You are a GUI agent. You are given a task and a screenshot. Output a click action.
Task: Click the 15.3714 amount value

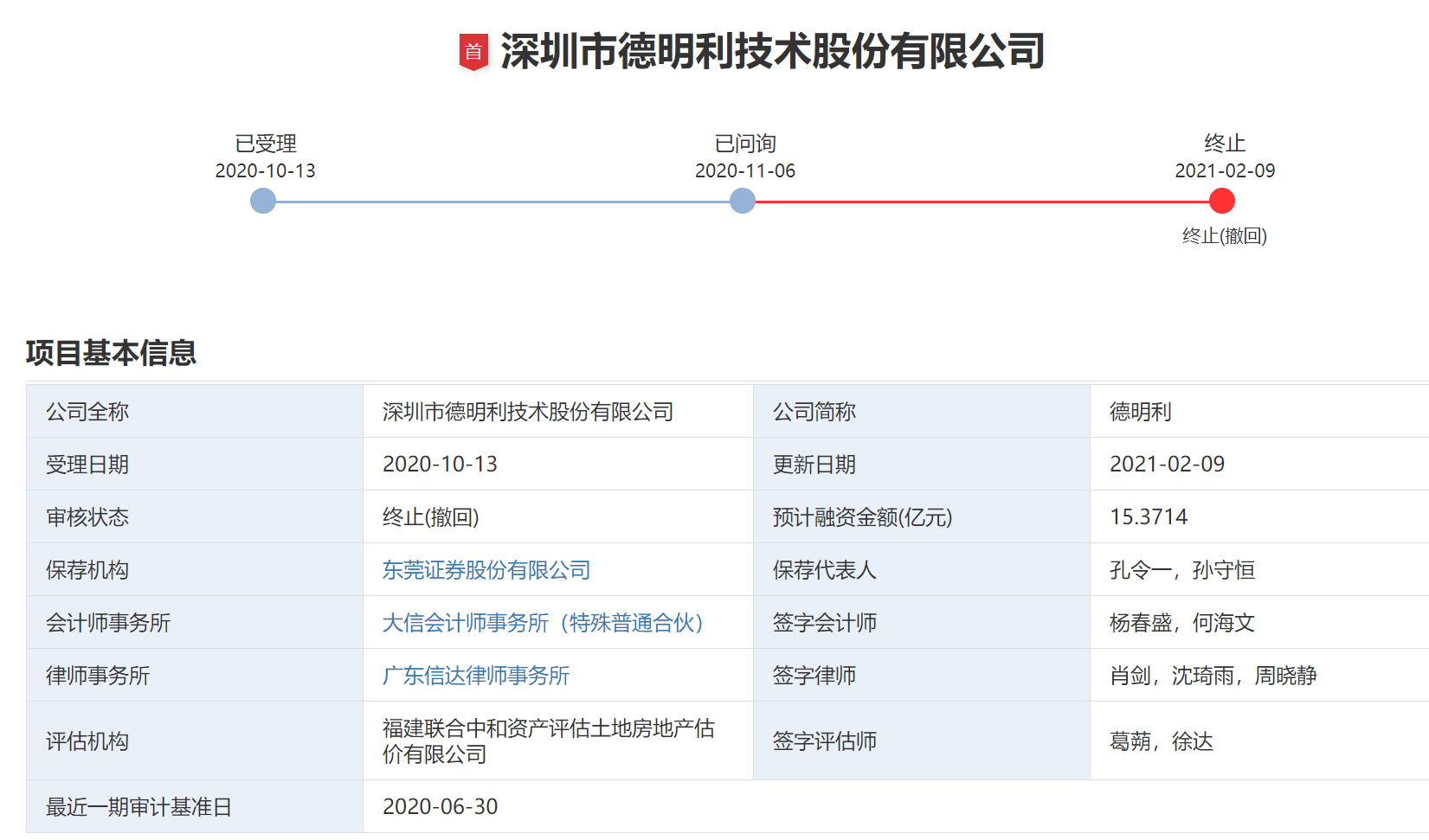coord(1149,517)
